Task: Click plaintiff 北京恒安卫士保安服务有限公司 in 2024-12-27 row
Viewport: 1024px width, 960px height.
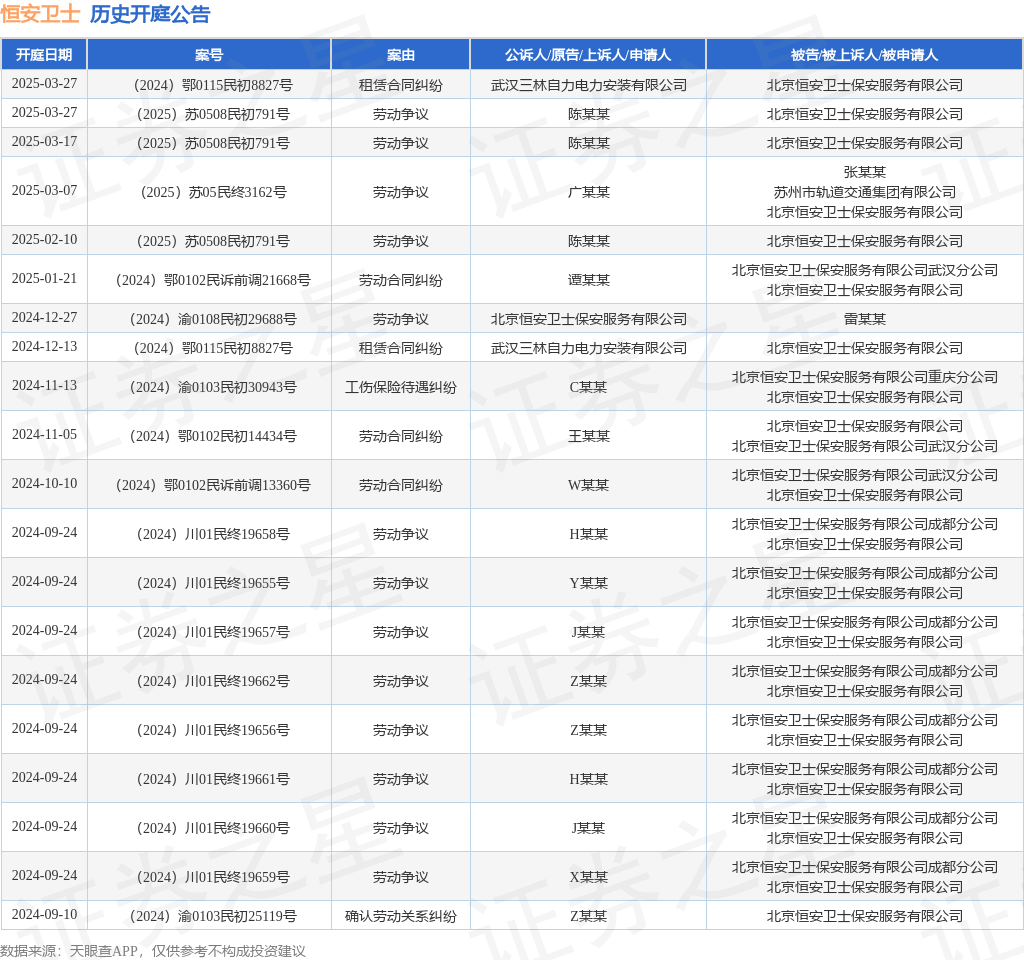Action: pos(588,319)
